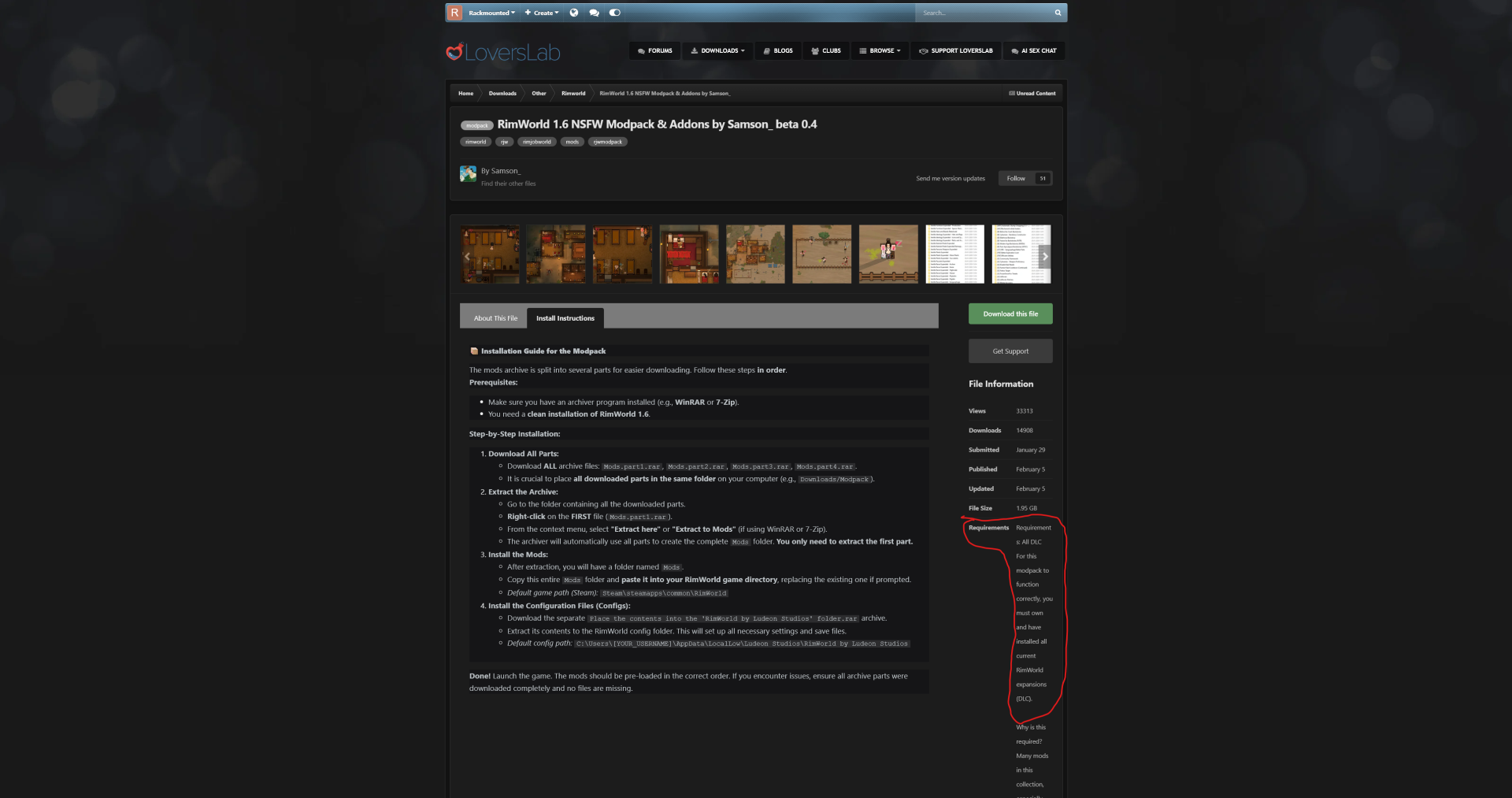Click the Downloads/Modpack path text
Viewport: 1512px width, 798px height.
[x=834, y=479]
